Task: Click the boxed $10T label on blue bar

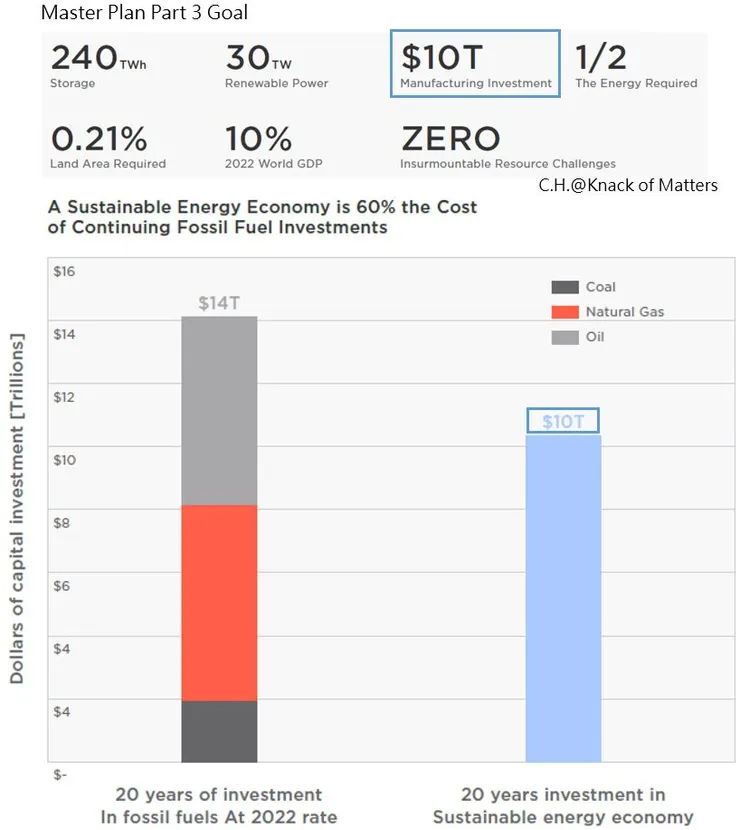Action: coord(562,421)
